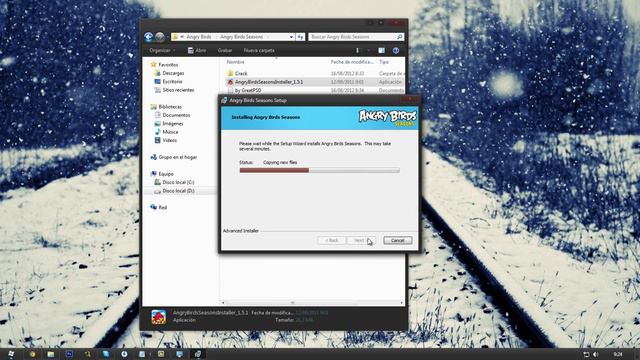The width and height of the screenshot is (640, 360).
Task: Click the magnifier icon in the search box
Action: [x=399, y=37]
